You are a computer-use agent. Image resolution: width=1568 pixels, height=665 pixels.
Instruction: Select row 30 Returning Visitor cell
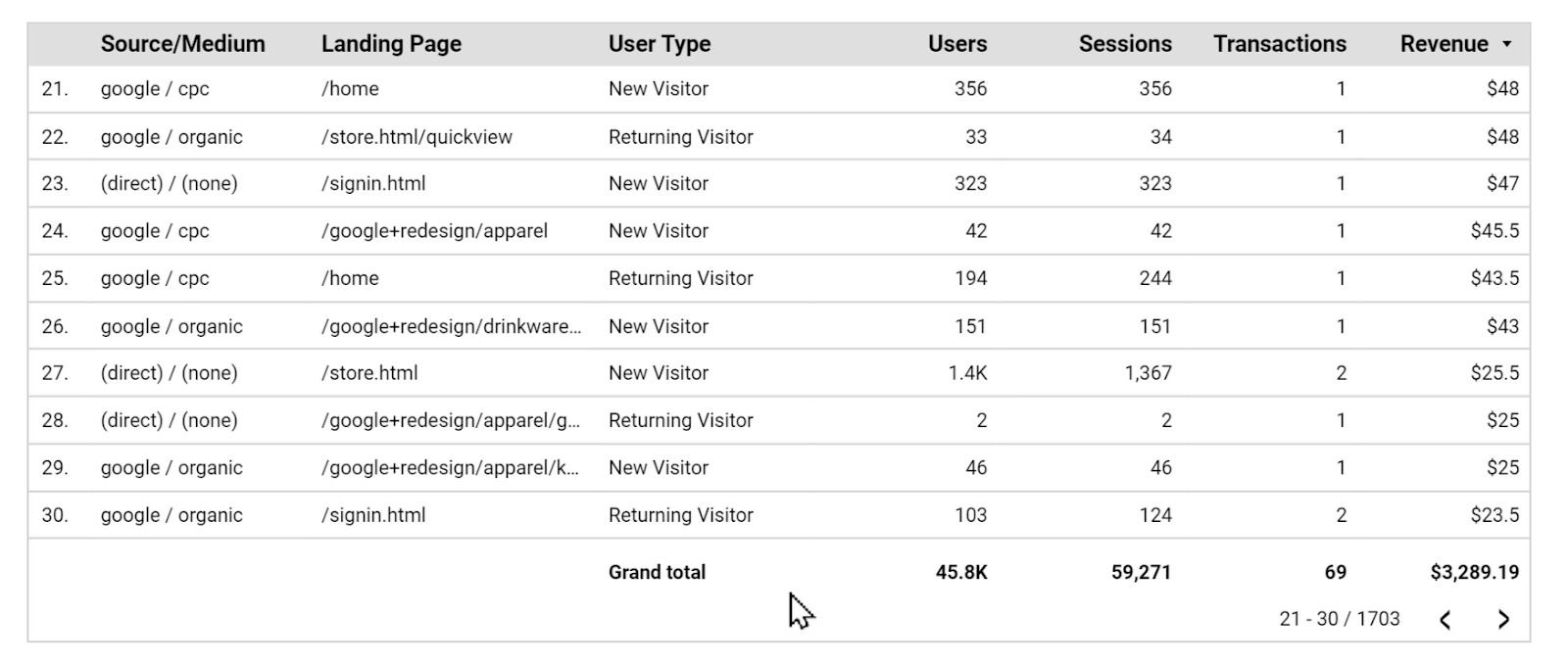(680, 515)
